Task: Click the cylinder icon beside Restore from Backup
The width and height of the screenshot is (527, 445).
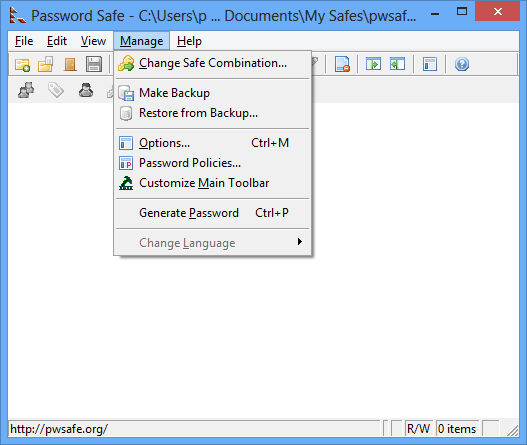Action: (x=126, y=114)
